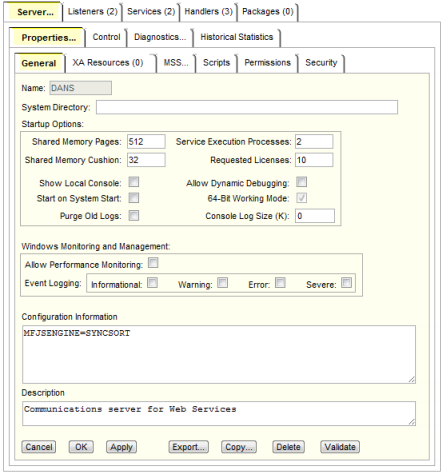442x473 pixels.
Task: Switch to the Services (2) tab
Action: tap(151, 12)
